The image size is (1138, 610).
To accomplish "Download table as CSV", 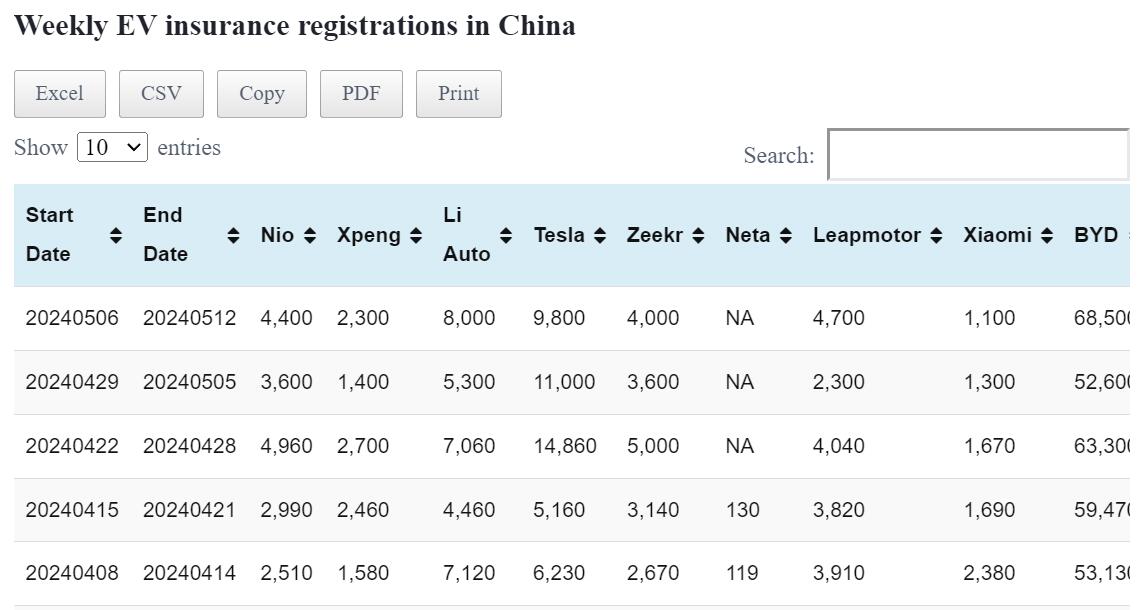I will 161,94.
